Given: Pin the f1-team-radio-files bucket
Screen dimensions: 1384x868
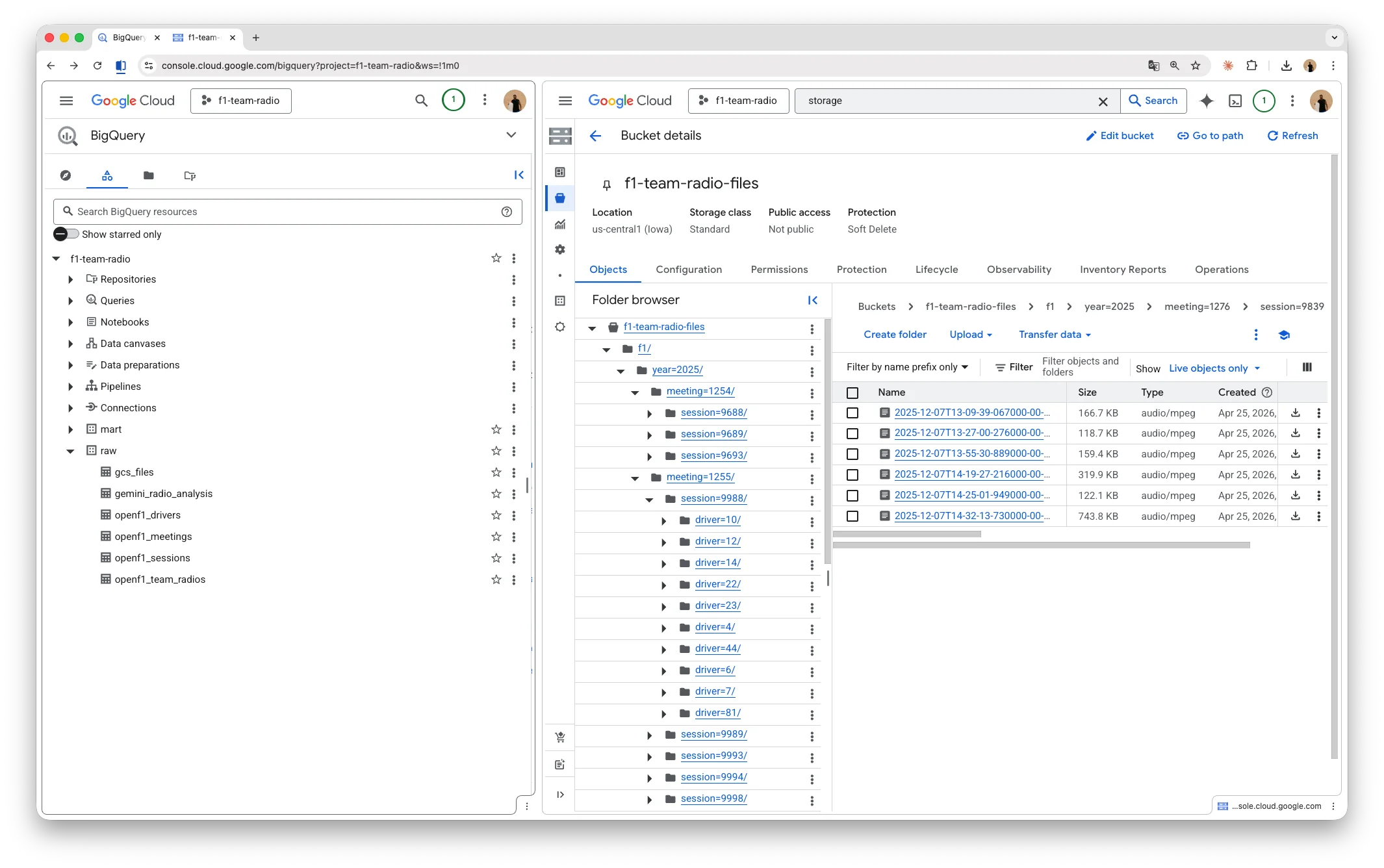Looking at the screenshot, I should coord(606,185).
